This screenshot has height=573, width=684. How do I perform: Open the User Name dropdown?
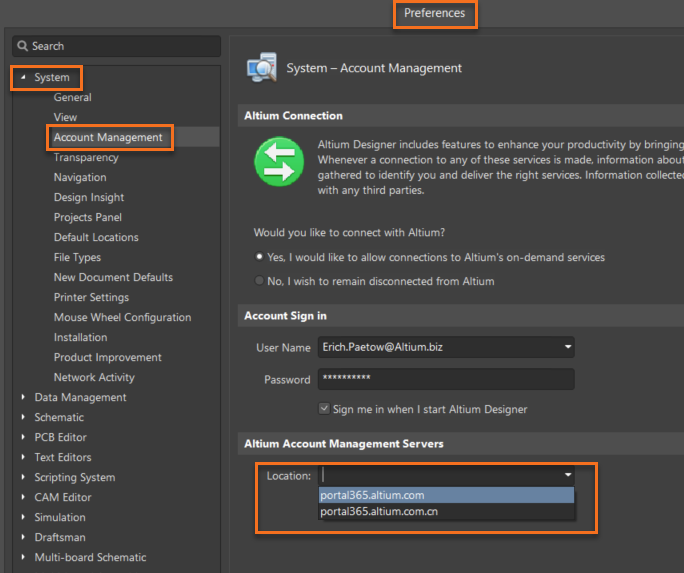pyautogui.click(x=568, y=348)
